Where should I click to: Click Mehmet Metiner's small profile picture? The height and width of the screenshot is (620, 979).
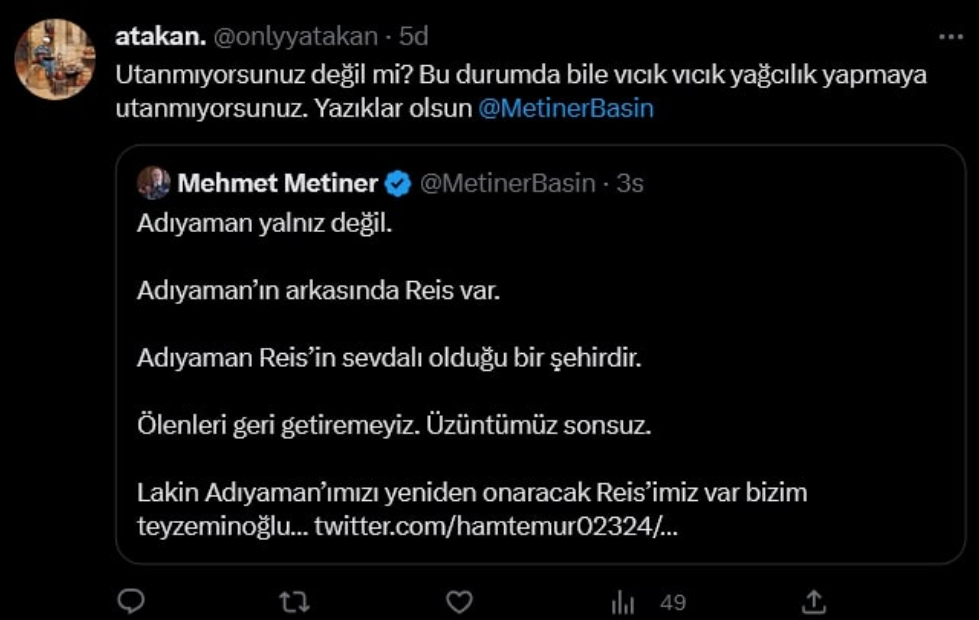coord(156,180)
